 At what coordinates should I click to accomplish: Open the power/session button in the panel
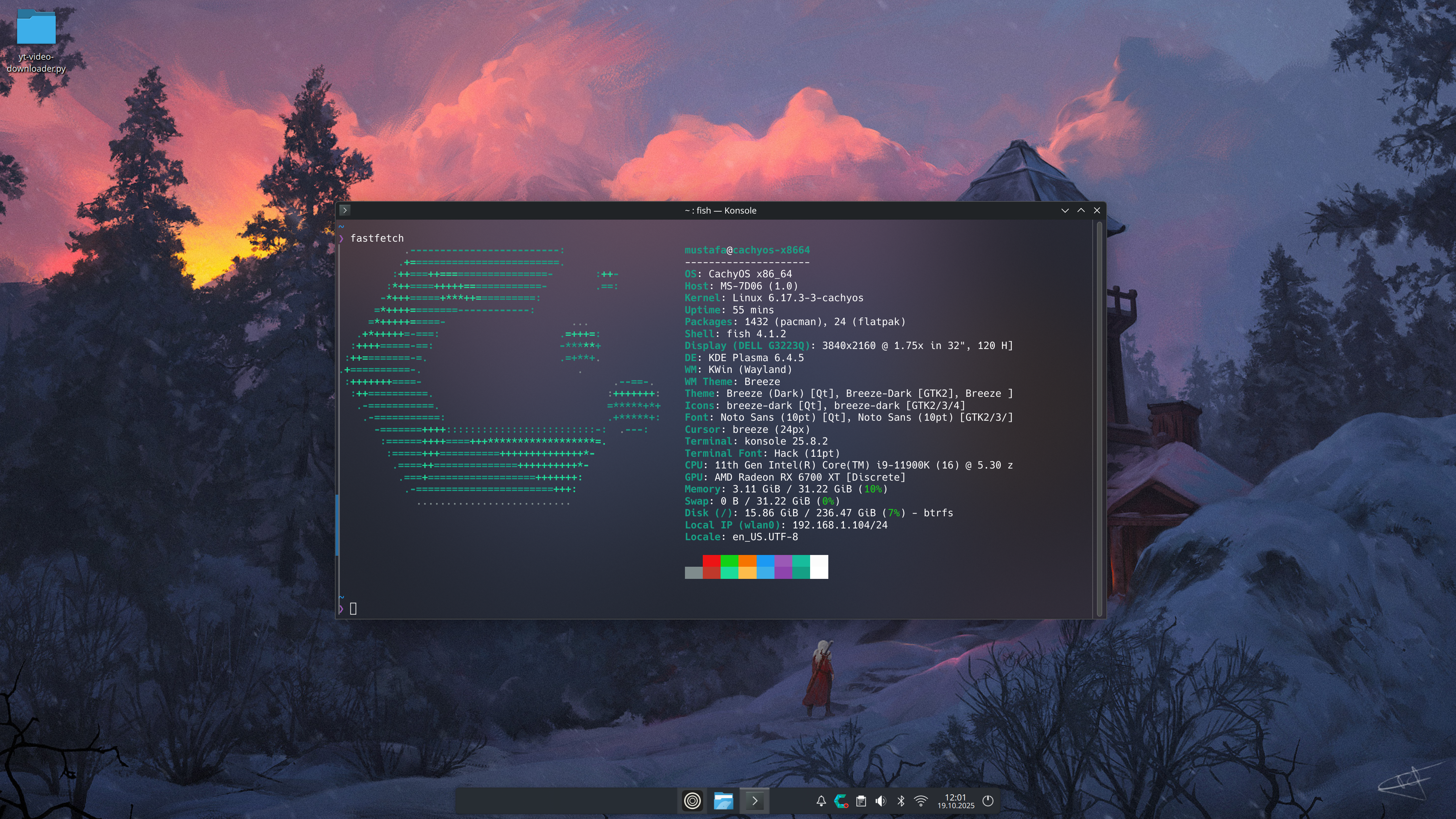(x=988, y=801)
